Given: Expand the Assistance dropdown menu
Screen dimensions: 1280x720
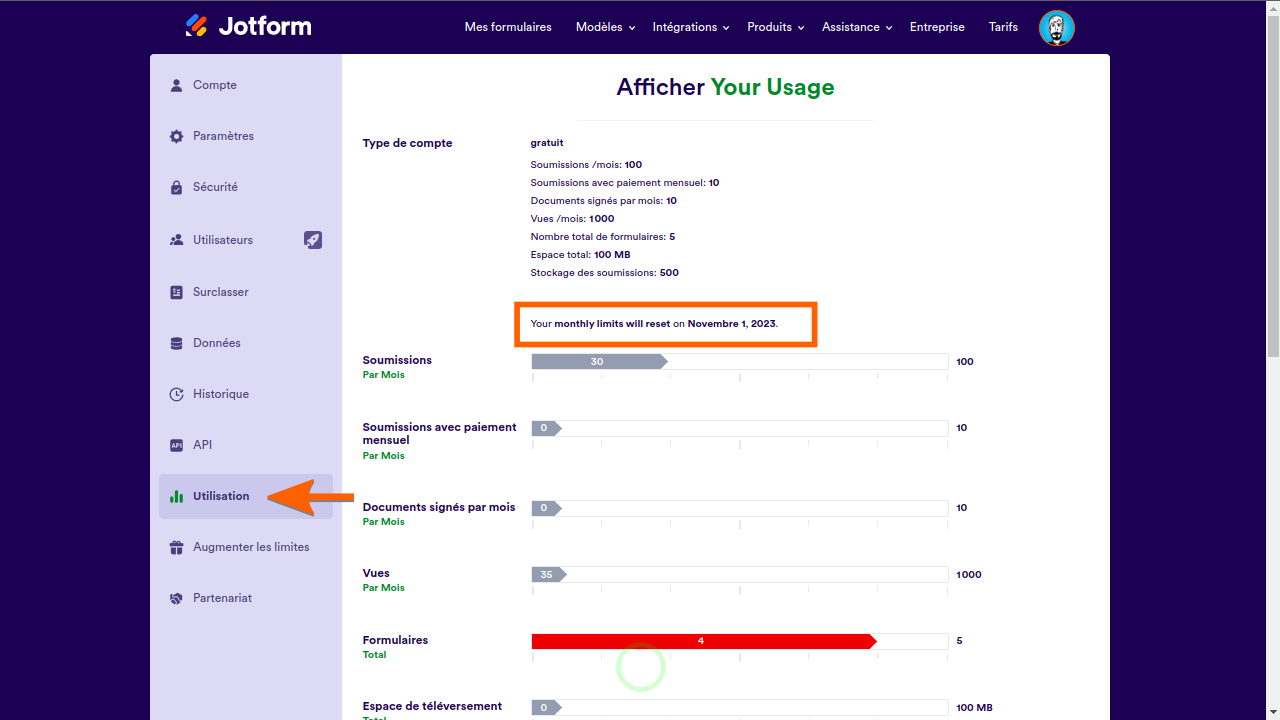Looking at the screenshot, I should click(857, 27).
